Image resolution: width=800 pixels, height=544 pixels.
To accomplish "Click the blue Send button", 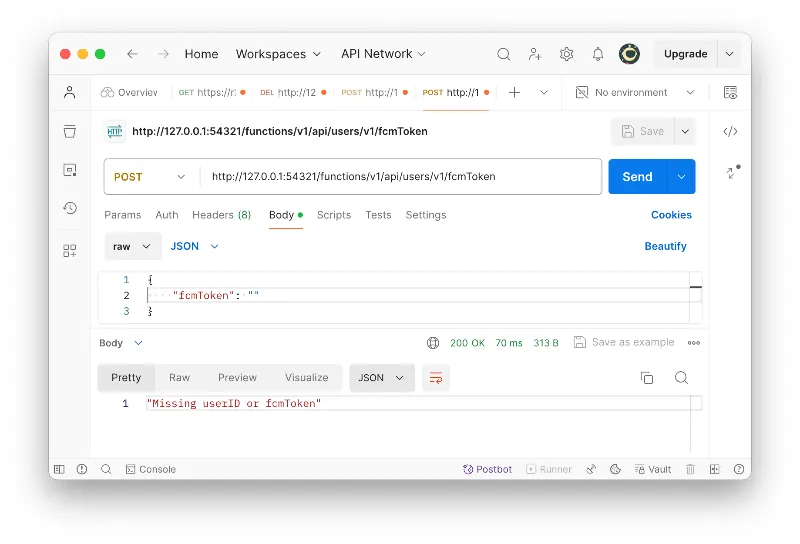I will (637, 177).
